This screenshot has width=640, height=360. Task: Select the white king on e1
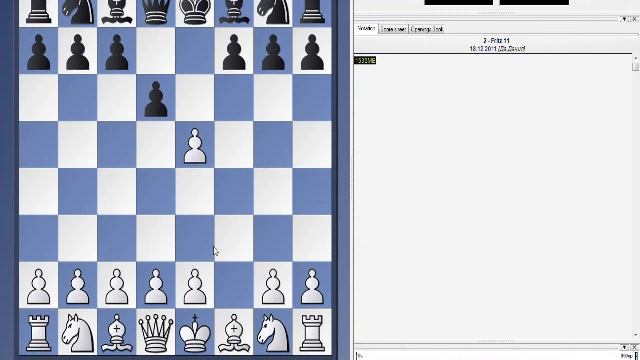[x=195, y=332]
